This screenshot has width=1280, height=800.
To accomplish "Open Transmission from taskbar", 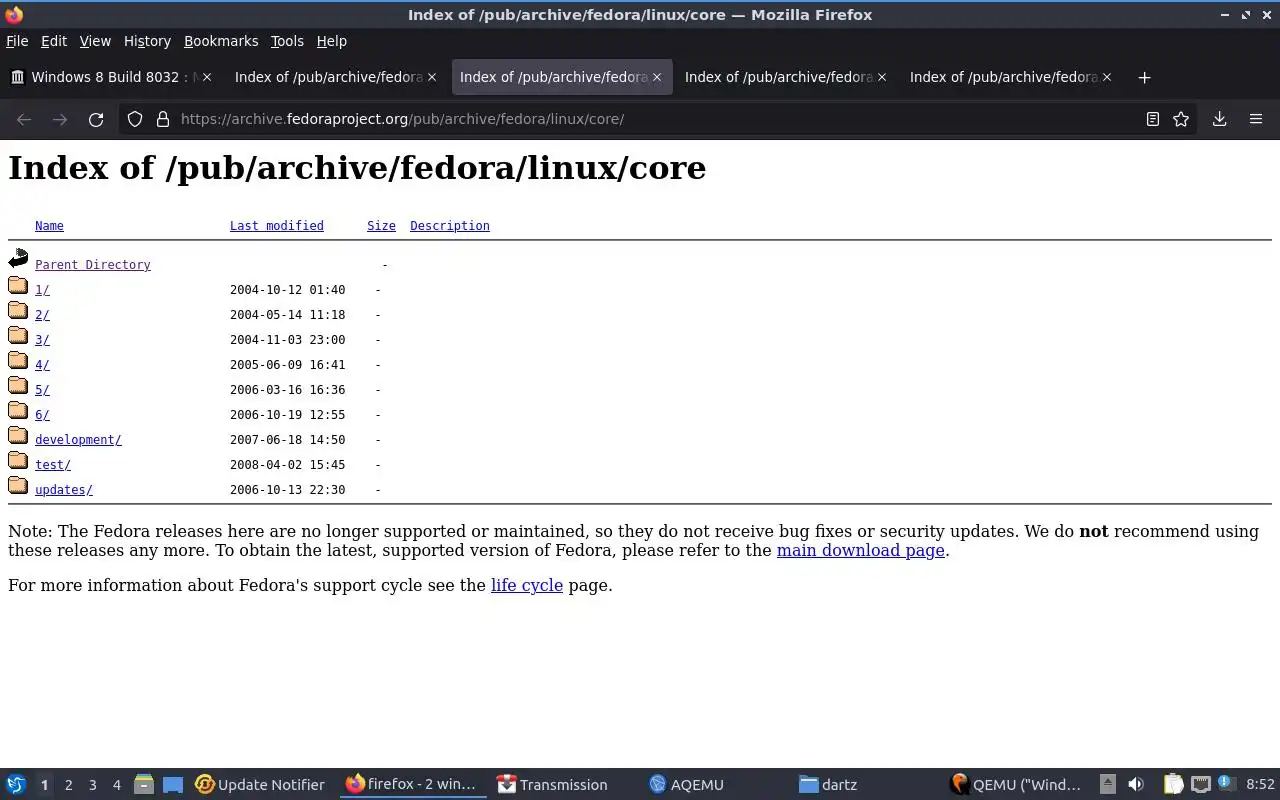I will pos(553,785).
